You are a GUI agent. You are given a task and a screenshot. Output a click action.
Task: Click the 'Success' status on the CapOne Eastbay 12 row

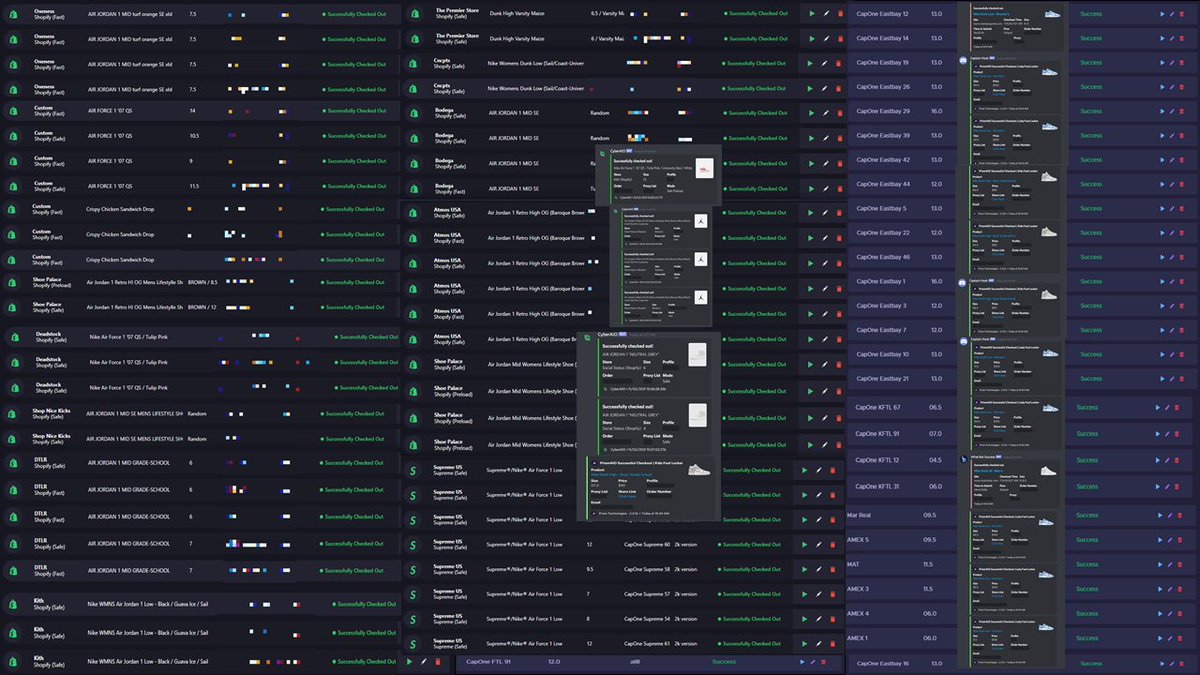coord(1090,14)
